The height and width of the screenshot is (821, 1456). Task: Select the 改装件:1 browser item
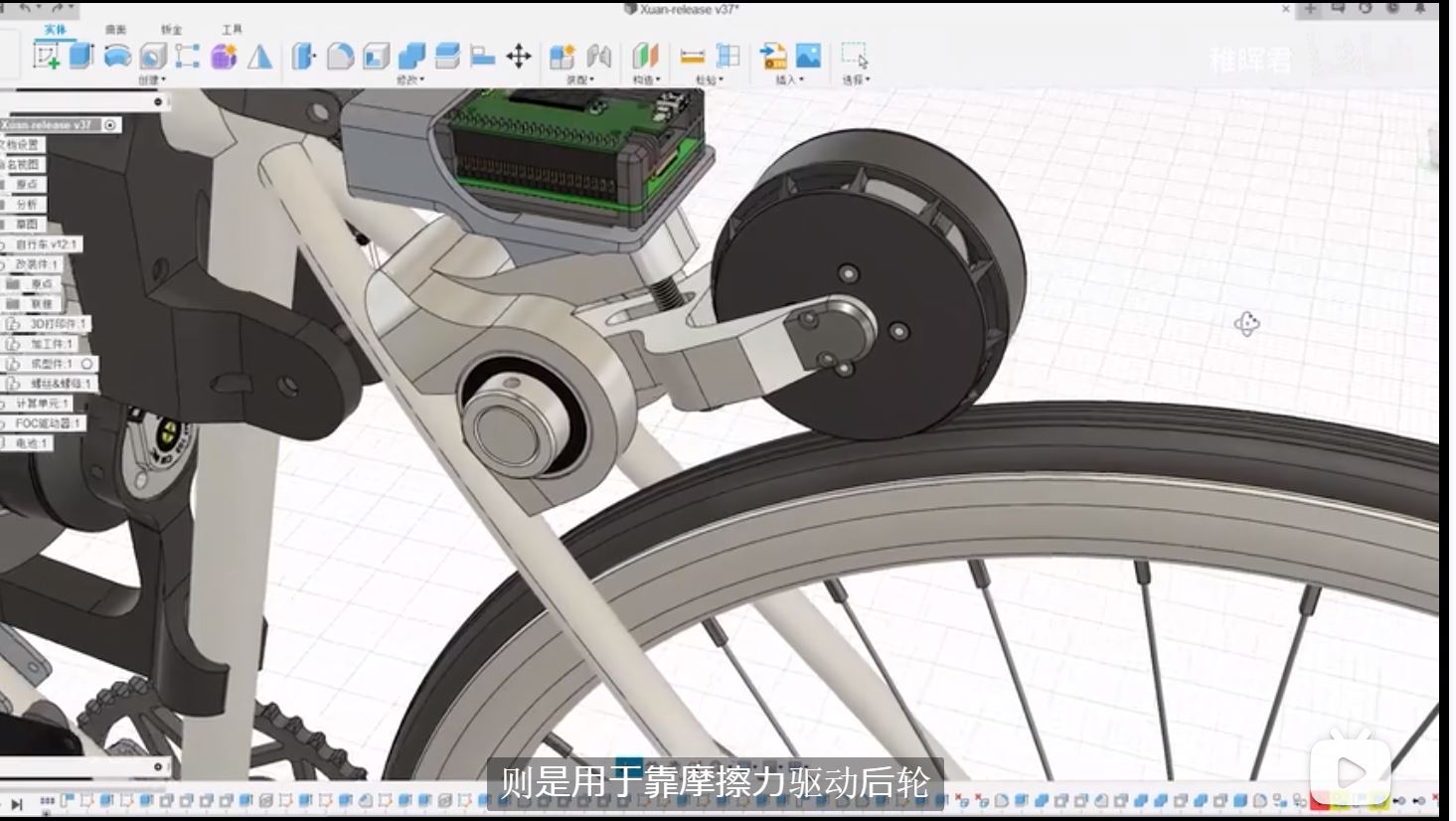pyautogui.click(x=36, y=264)
